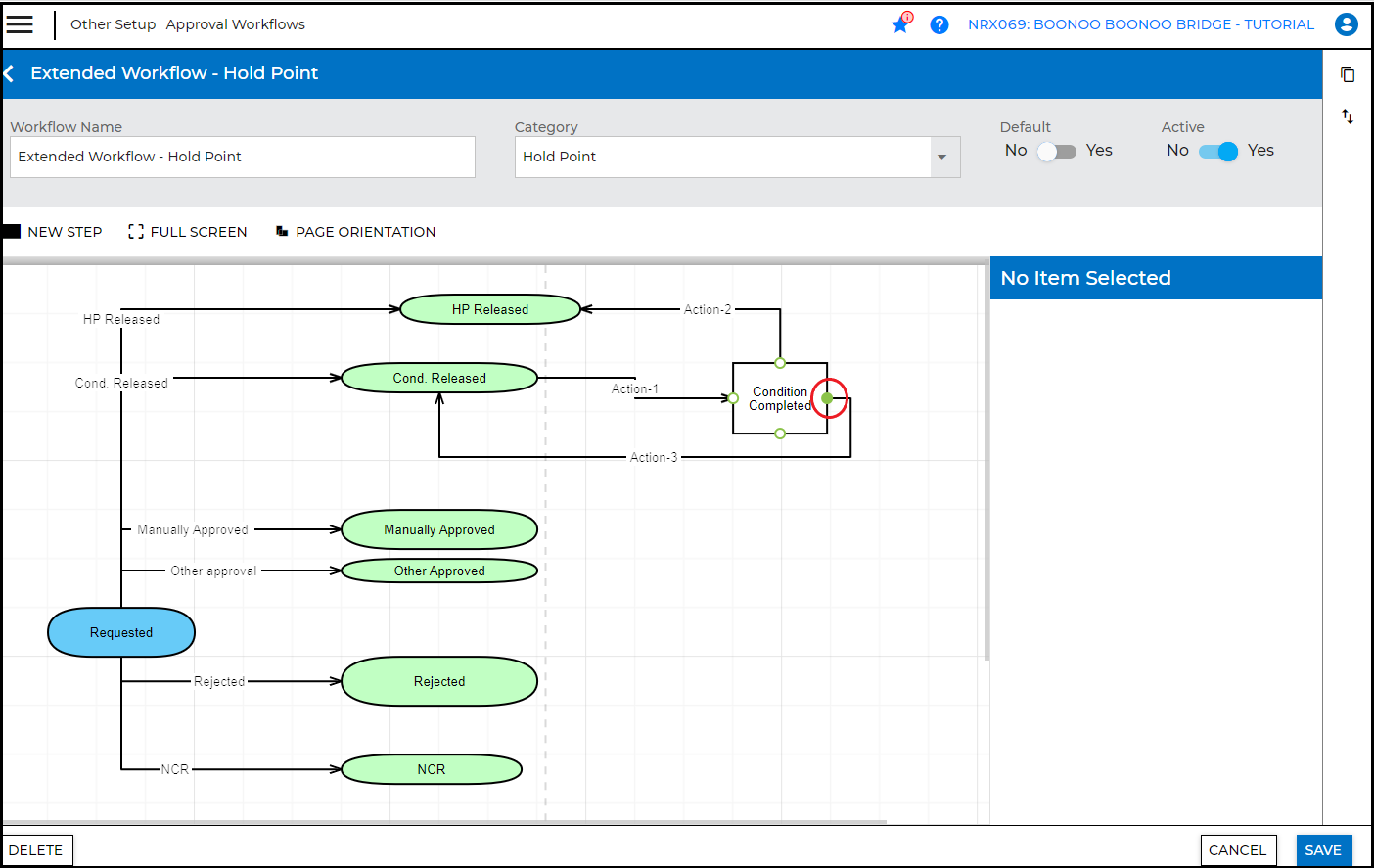The width and height of the screenshot is (1374, 868).
Task: Toggle the Default switch
Action: coord(1057,151)
